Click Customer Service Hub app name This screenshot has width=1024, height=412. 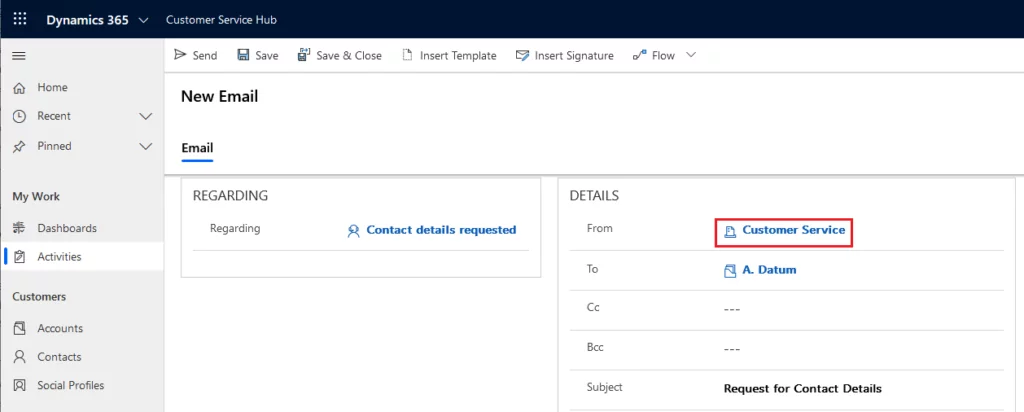pos(221,20)
